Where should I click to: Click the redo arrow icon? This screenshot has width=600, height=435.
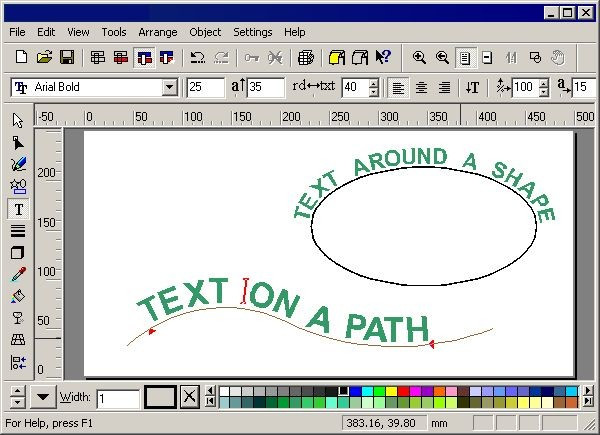pos(221,58)
